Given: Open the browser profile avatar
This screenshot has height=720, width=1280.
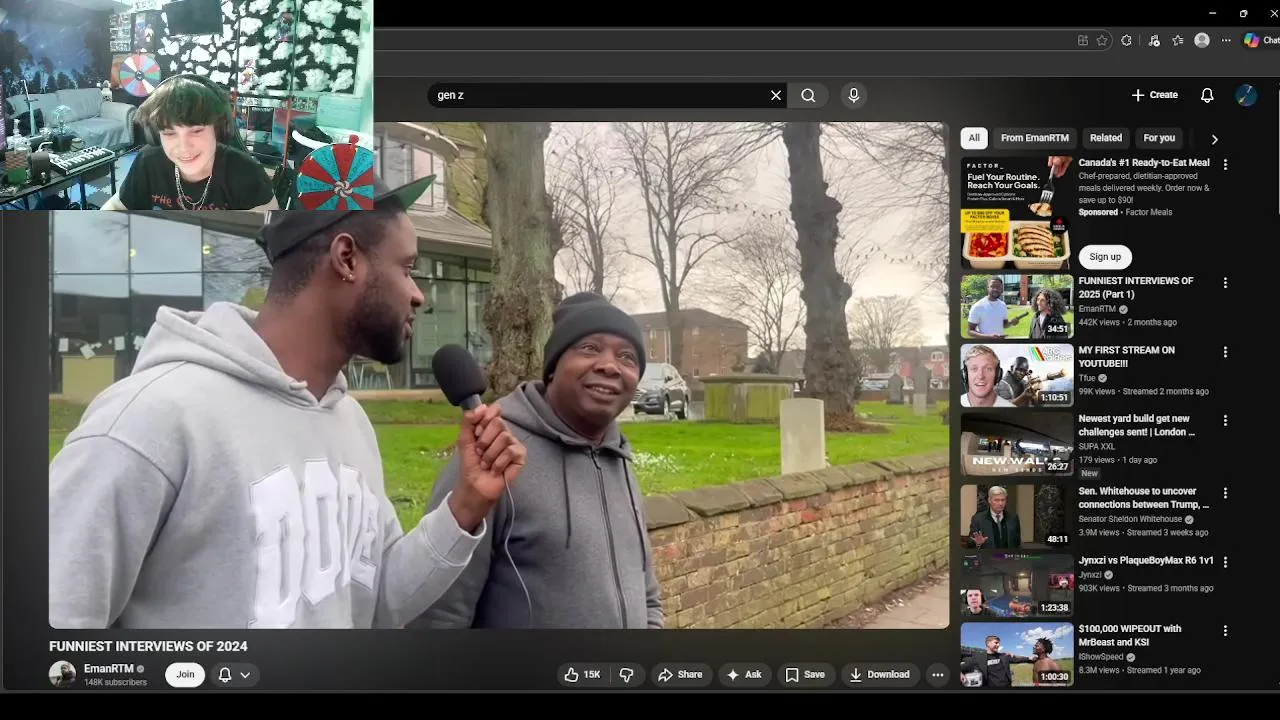Looking at the screenshot, I should 1202,40.
